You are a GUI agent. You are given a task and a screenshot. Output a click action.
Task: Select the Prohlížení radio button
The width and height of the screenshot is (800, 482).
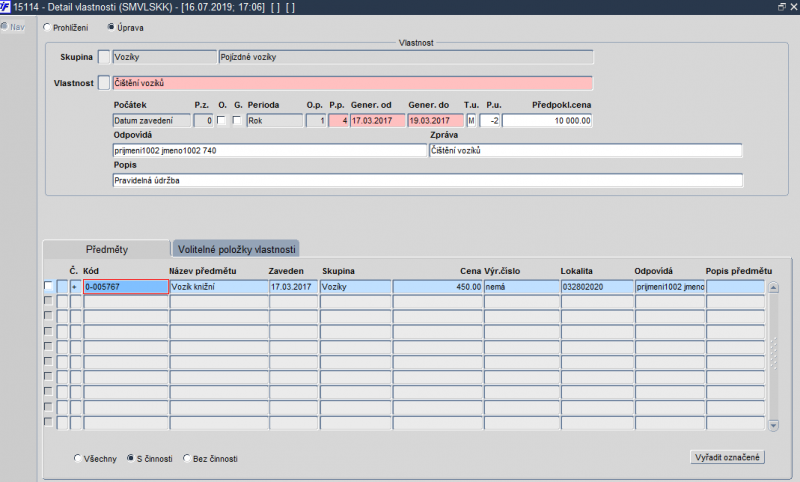tap(47, 28)
